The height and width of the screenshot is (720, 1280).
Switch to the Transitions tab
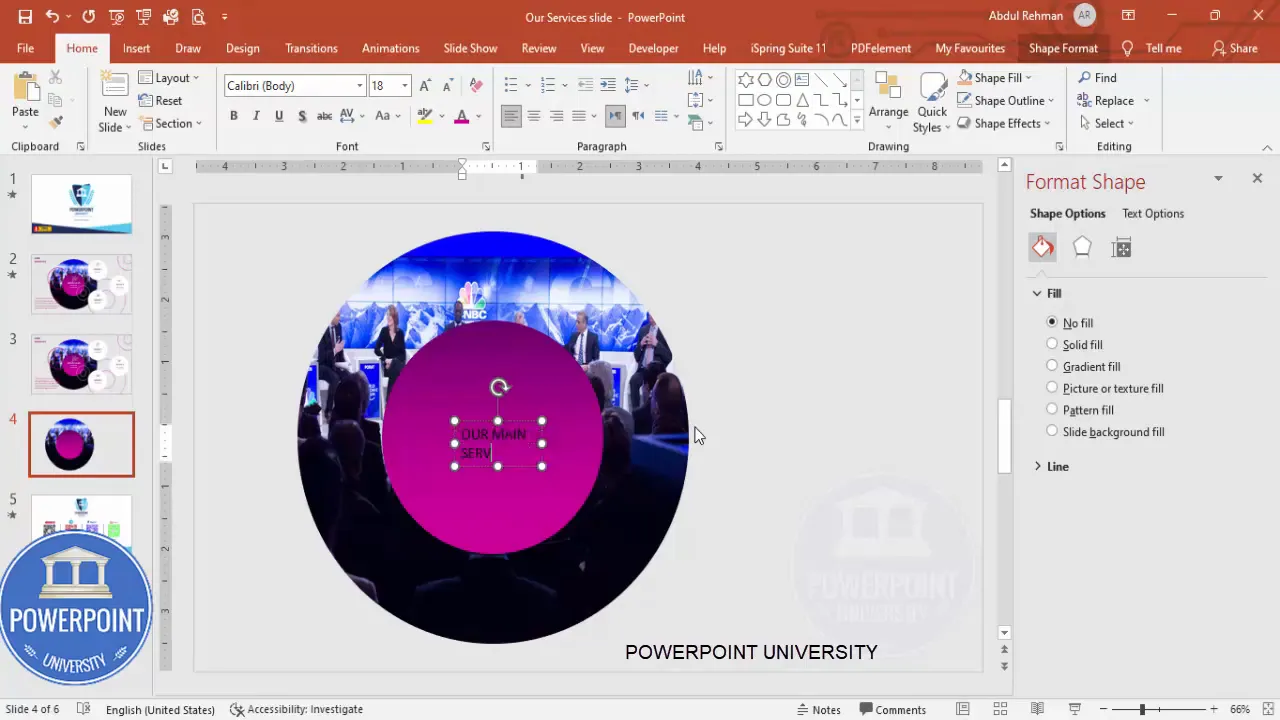click(311, 48)
